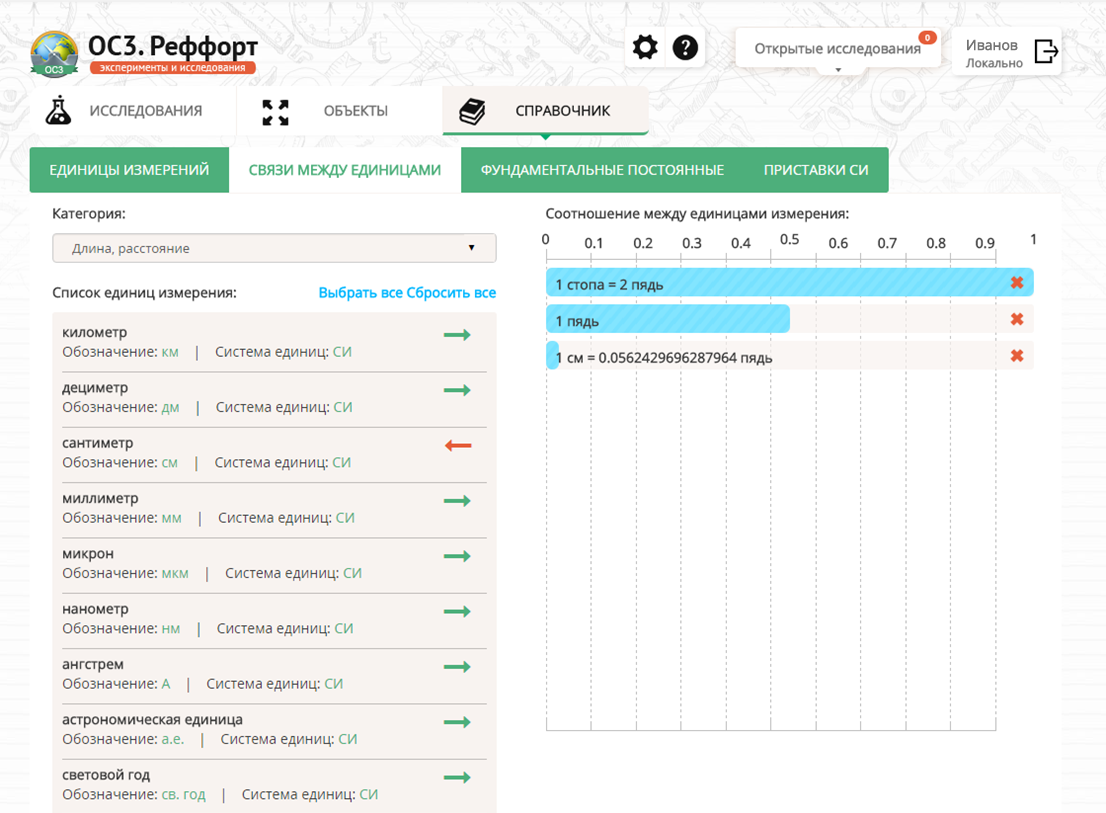Switch to the ОБЪЕКТЫ section

(326, 111)
